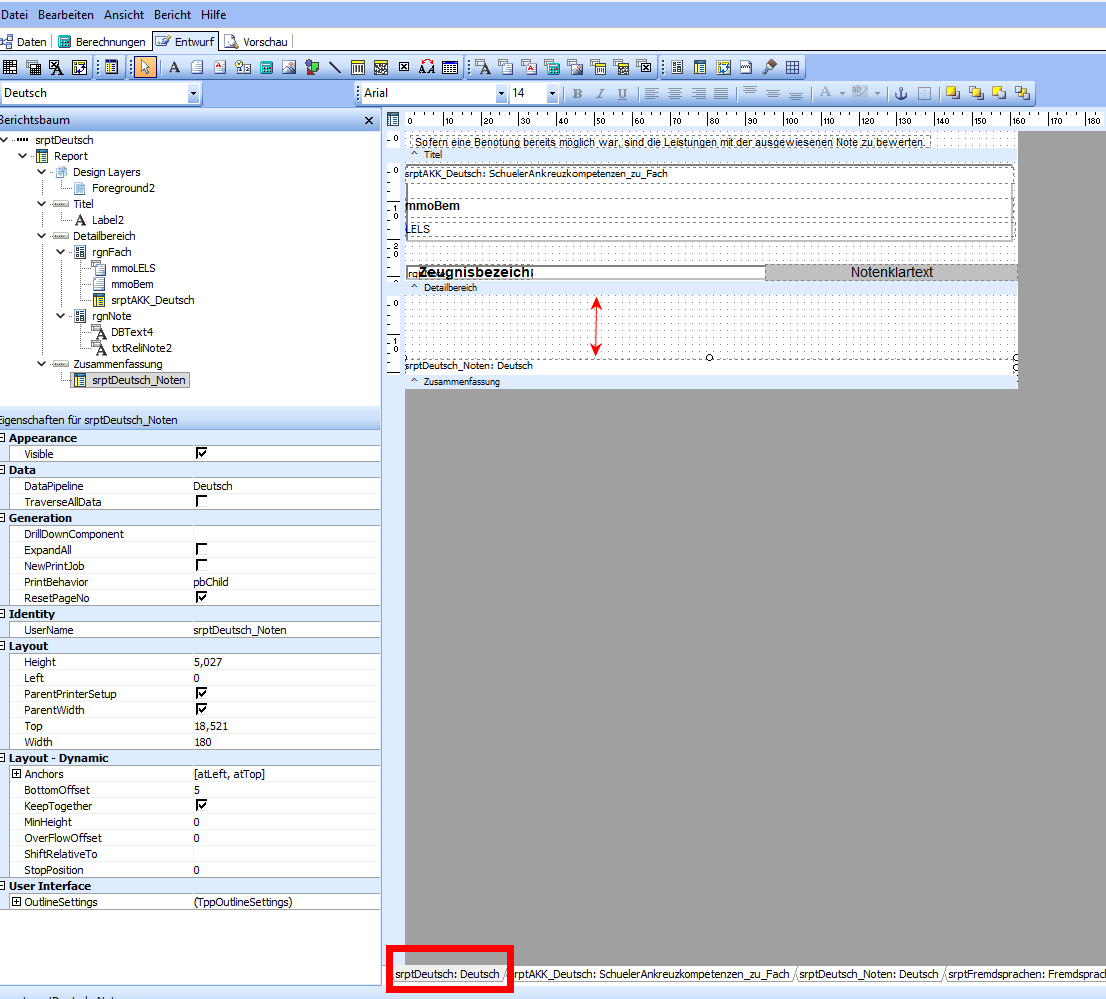Screen dimensions: 1106x999
Task: Switch to the Vorschau tab
Action: point(256,42)
